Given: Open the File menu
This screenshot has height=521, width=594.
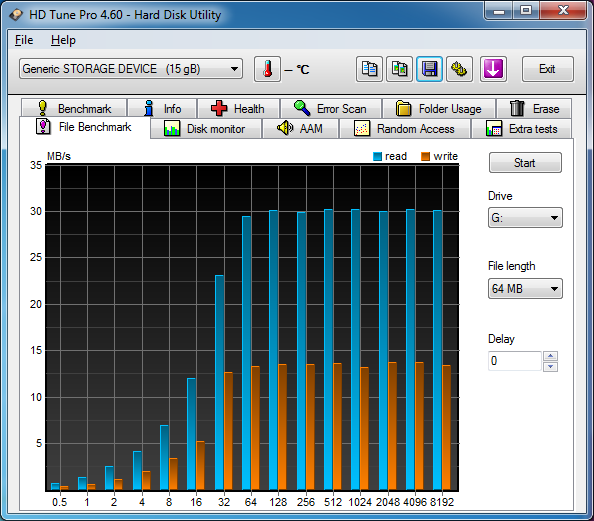Looking at the screenshot, I should click(x=24, y=40).
